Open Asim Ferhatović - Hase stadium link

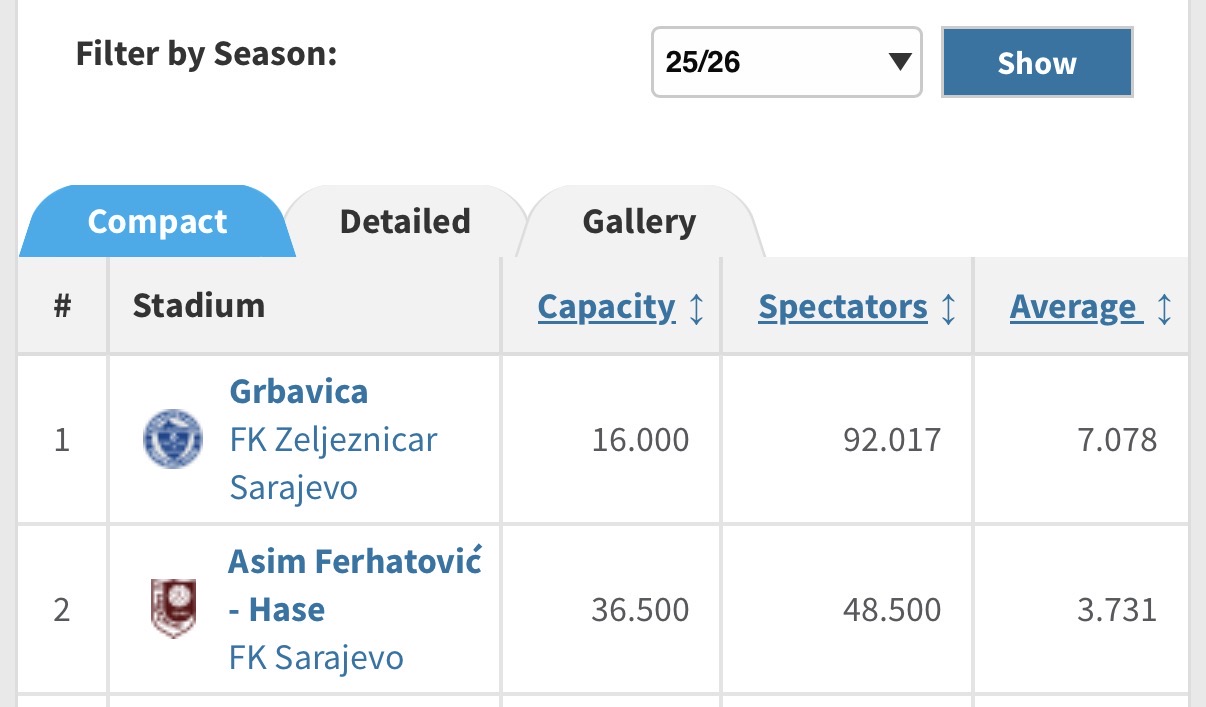(354, 584)
